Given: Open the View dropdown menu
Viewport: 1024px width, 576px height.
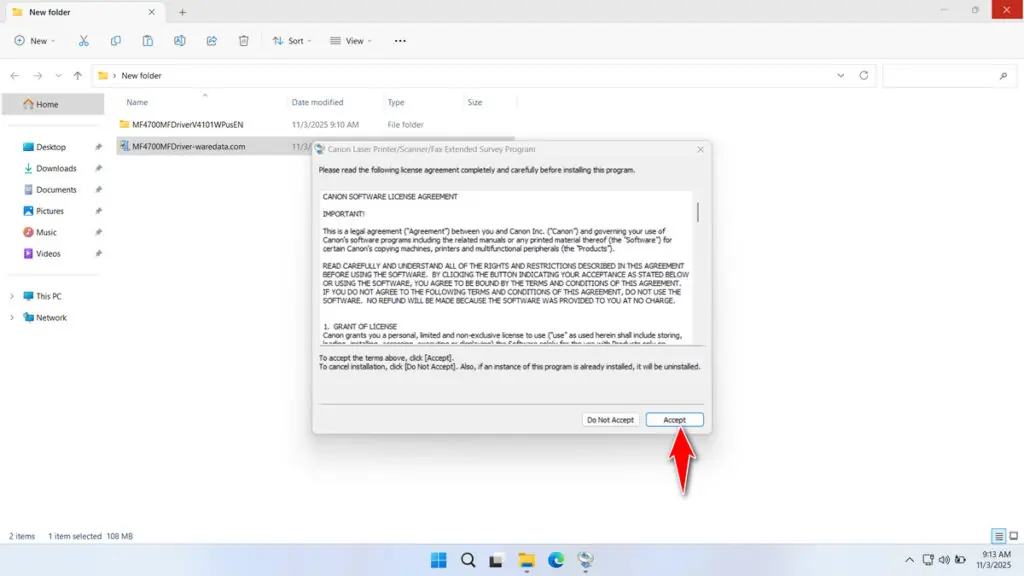Looking at the screenshot, I should coord(351,41).
